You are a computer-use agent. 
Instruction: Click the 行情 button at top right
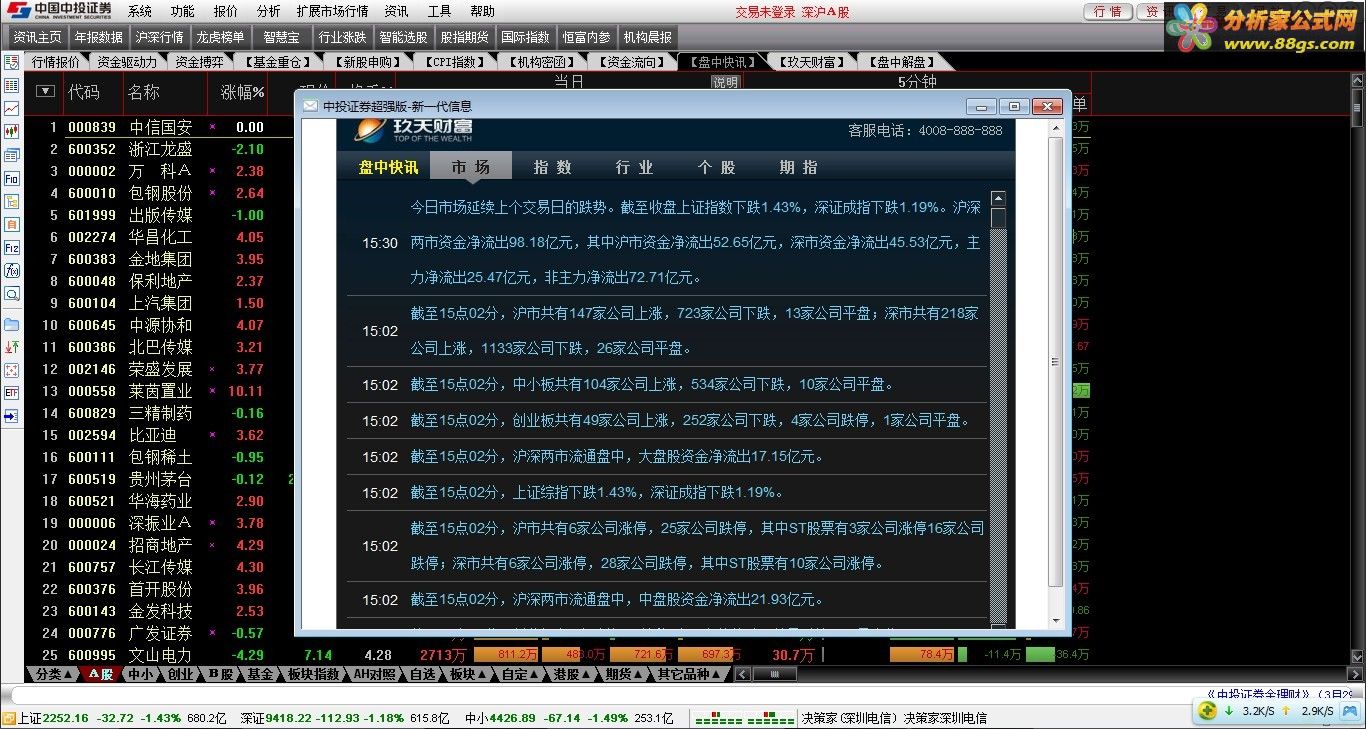1108,12
